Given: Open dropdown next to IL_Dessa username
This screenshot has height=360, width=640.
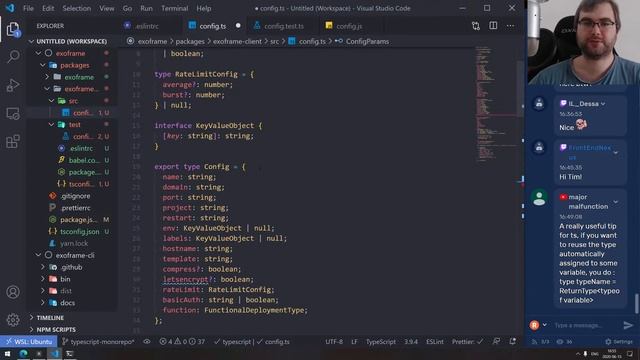Looking at the screenshot, I should tap(603, 104).
